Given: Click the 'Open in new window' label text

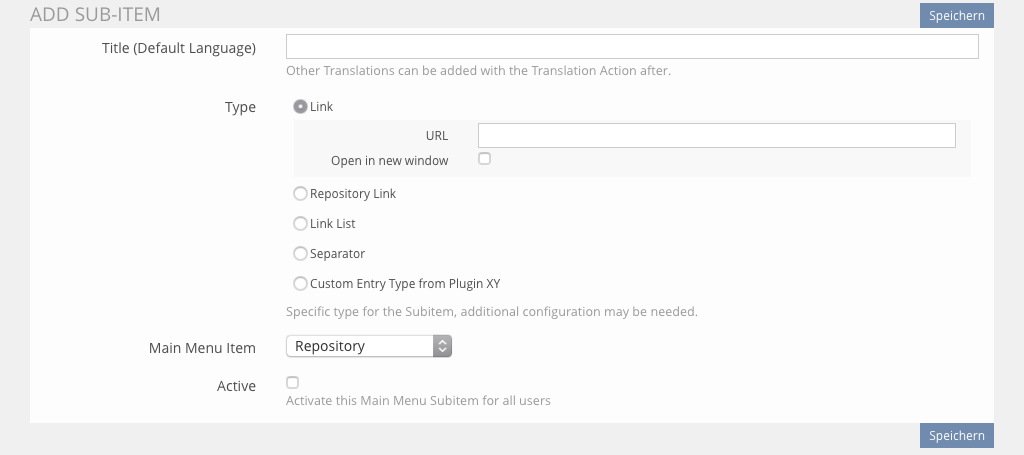Looking at the screenshot, I should [x=389, y=160].
